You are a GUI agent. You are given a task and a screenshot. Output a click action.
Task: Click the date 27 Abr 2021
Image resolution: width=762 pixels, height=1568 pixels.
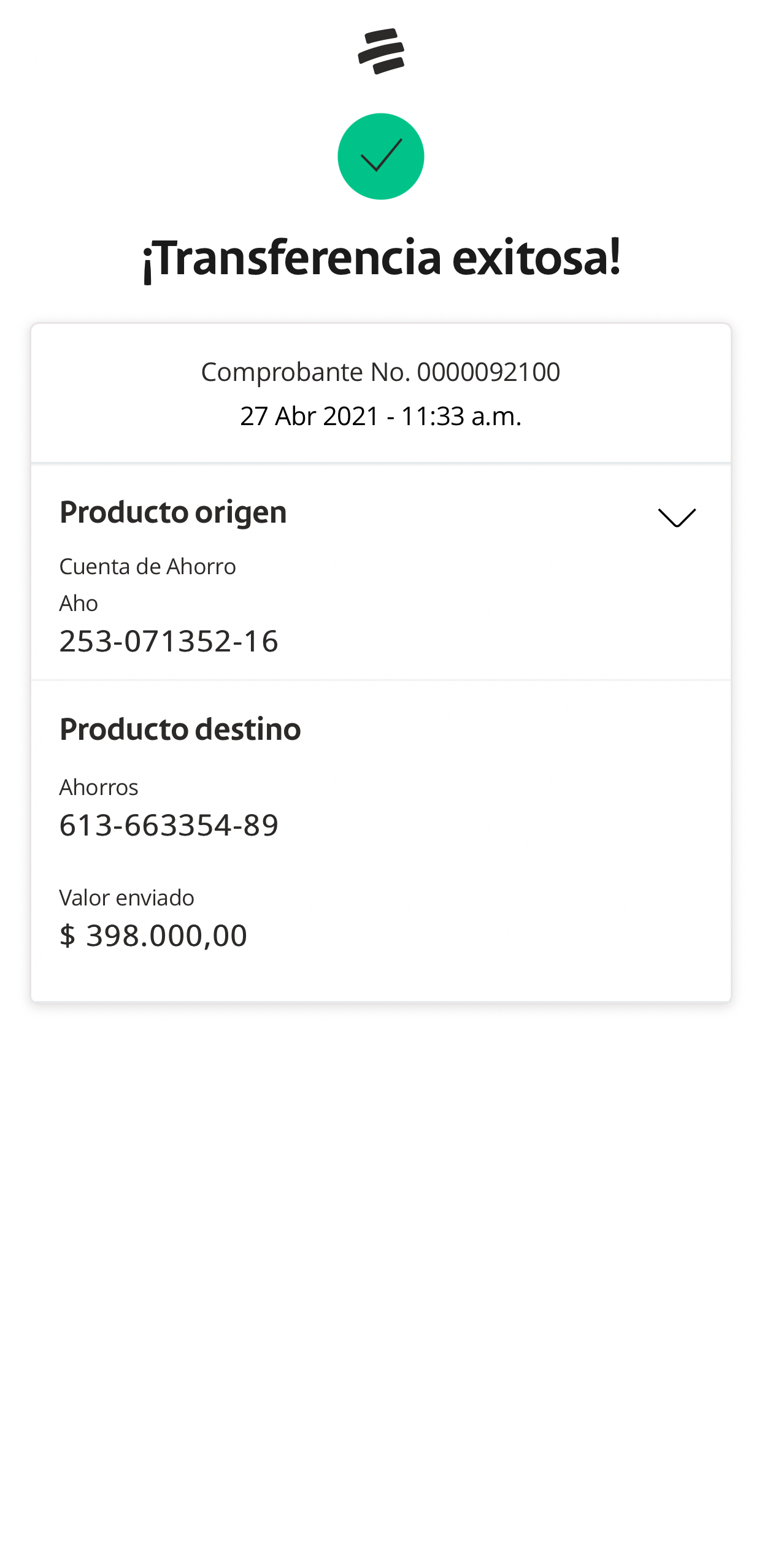[310, 416]
